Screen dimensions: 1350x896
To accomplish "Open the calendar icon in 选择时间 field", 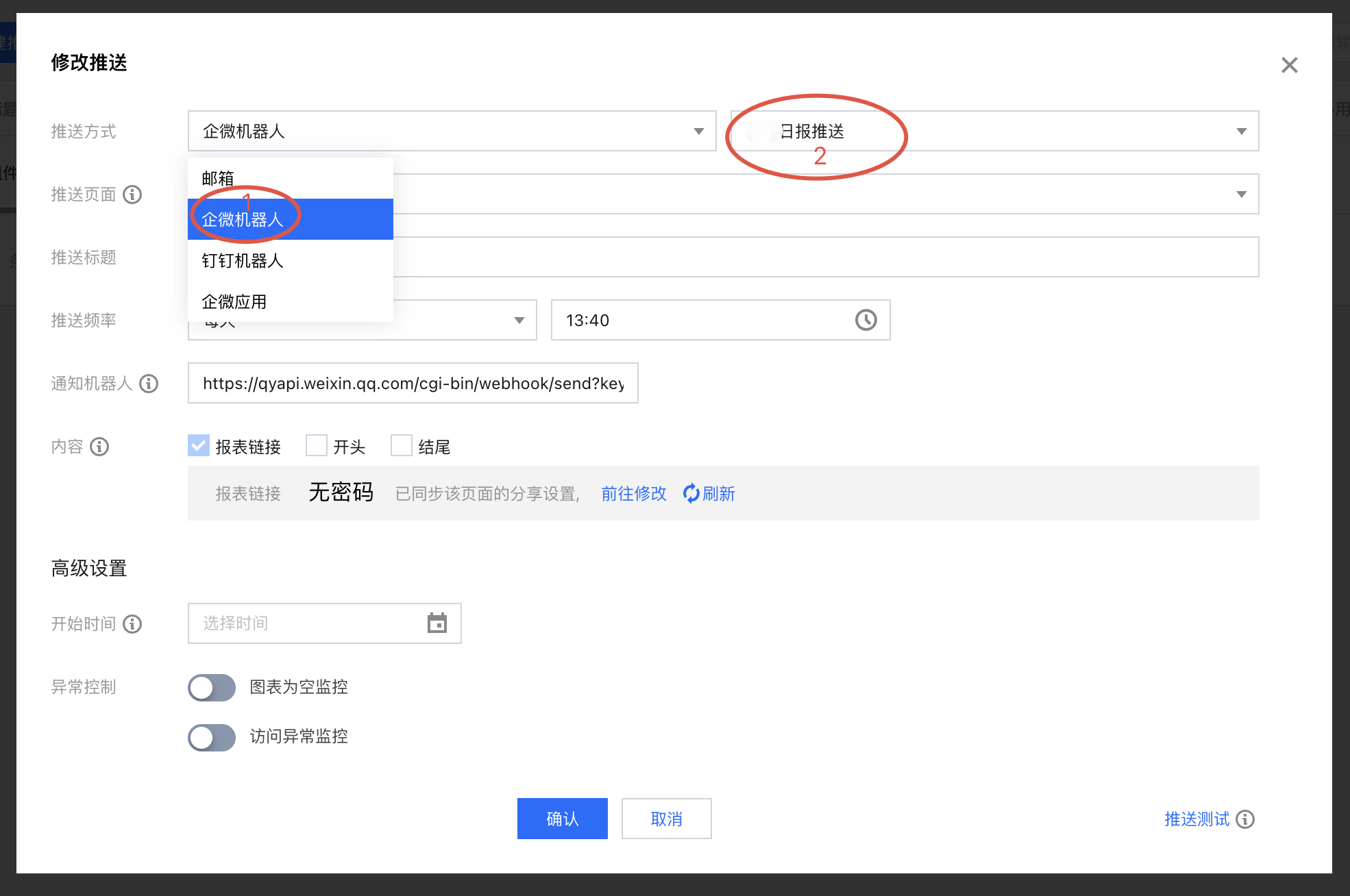I will (x=437, y=623).
